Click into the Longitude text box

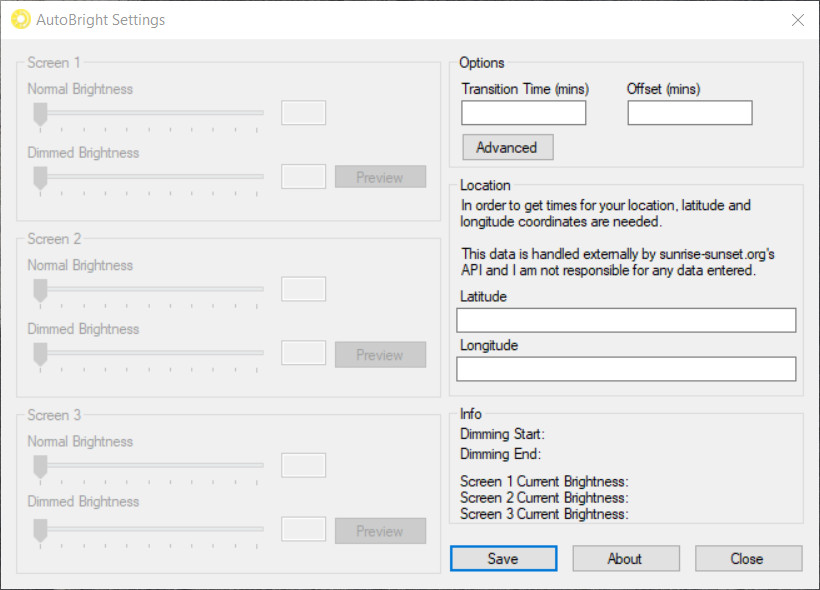click(x=626, y=369)
